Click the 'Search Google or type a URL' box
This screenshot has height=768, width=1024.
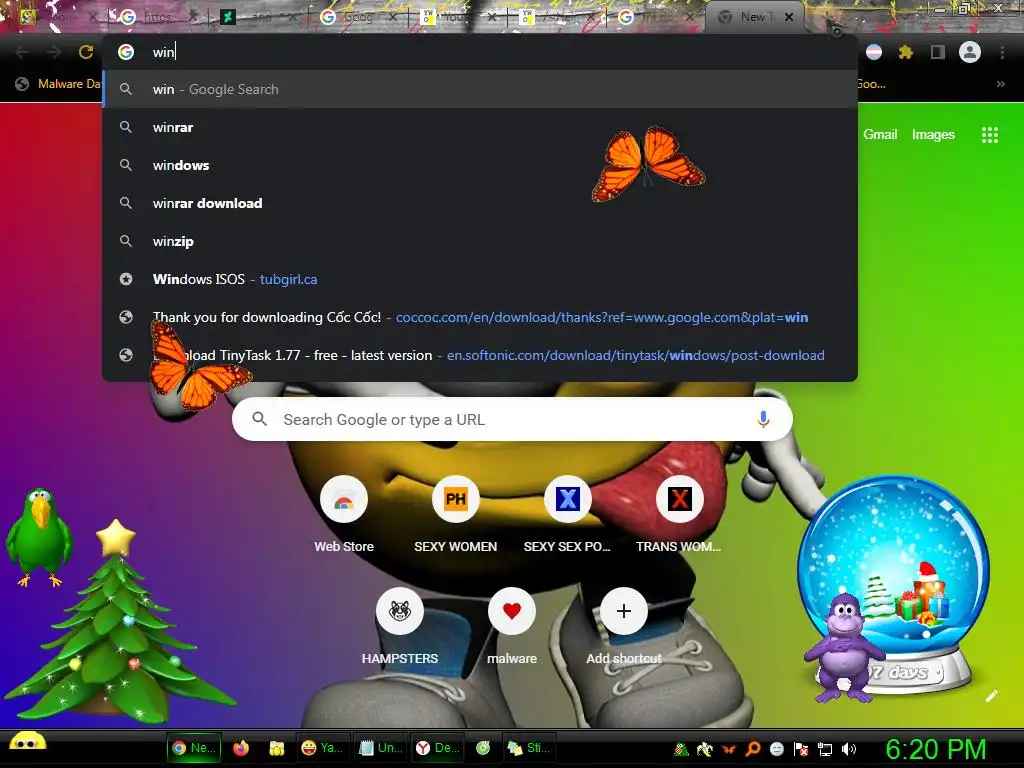pos(512,419)
